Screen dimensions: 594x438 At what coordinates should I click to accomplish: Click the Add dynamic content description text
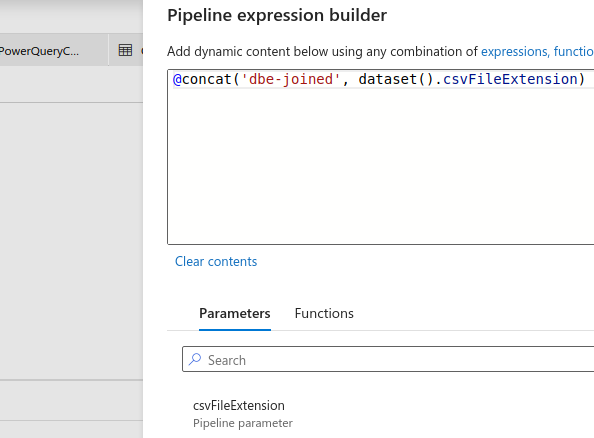(322, 51)
